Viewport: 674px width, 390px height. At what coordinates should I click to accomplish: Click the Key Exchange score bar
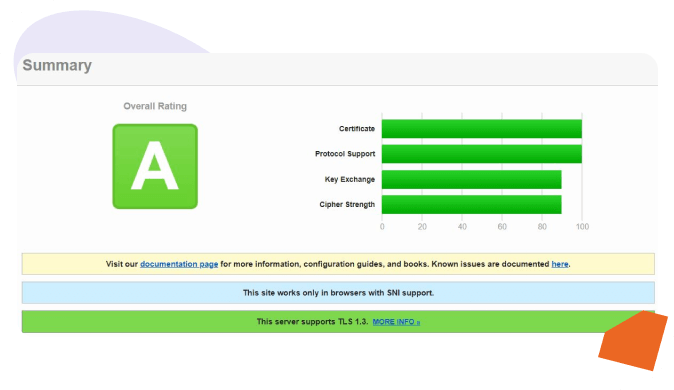[x=472, y=179]
